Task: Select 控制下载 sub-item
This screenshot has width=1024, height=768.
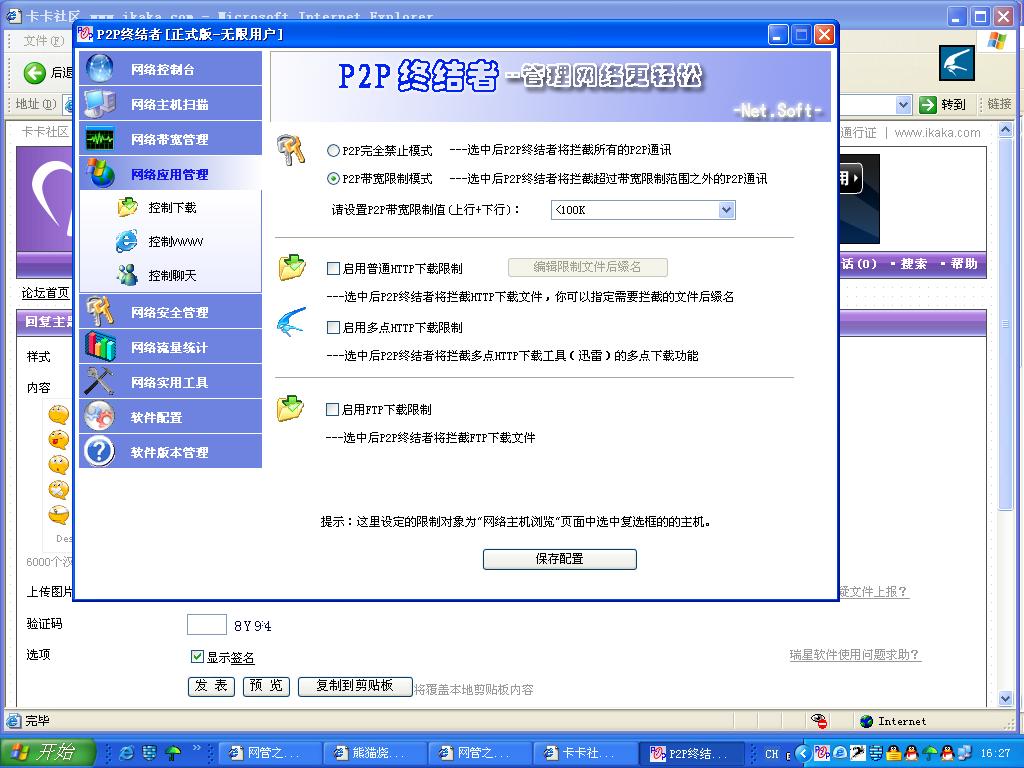Action: 172,208
